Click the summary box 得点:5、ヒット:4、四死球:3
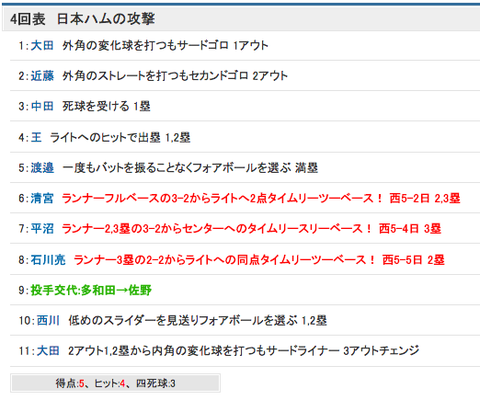480x400 pixels. pos(115,383)
